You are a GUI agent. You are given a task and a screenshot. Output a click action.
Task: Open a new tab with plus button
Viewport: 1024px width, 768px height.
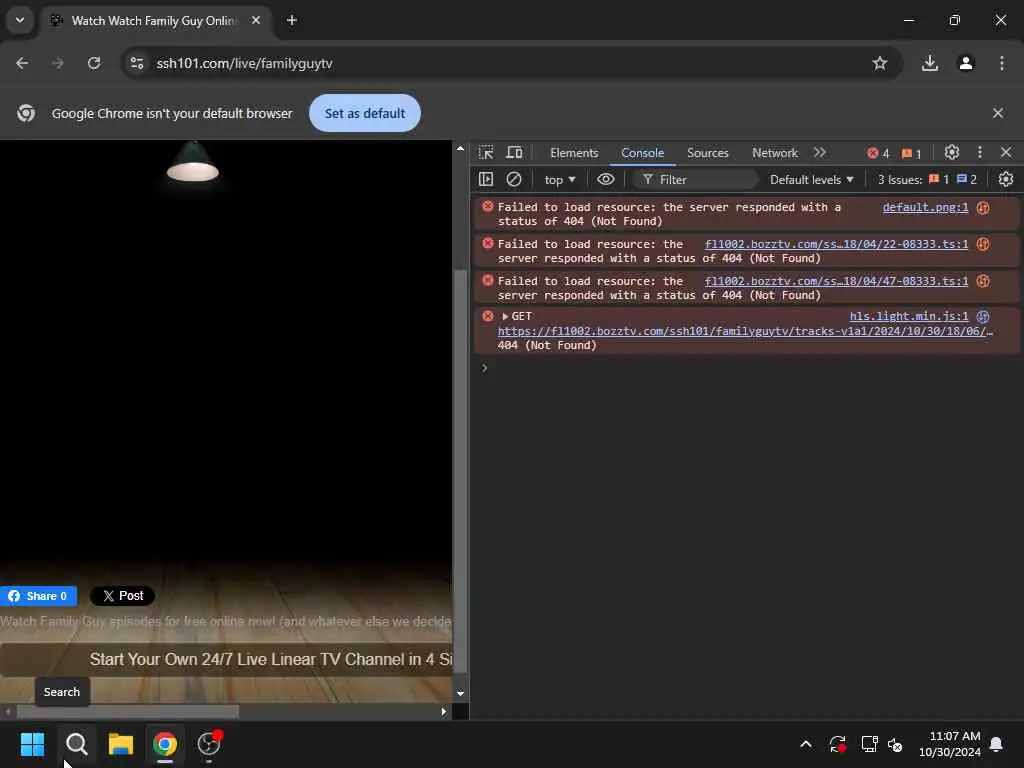[292, 20]
